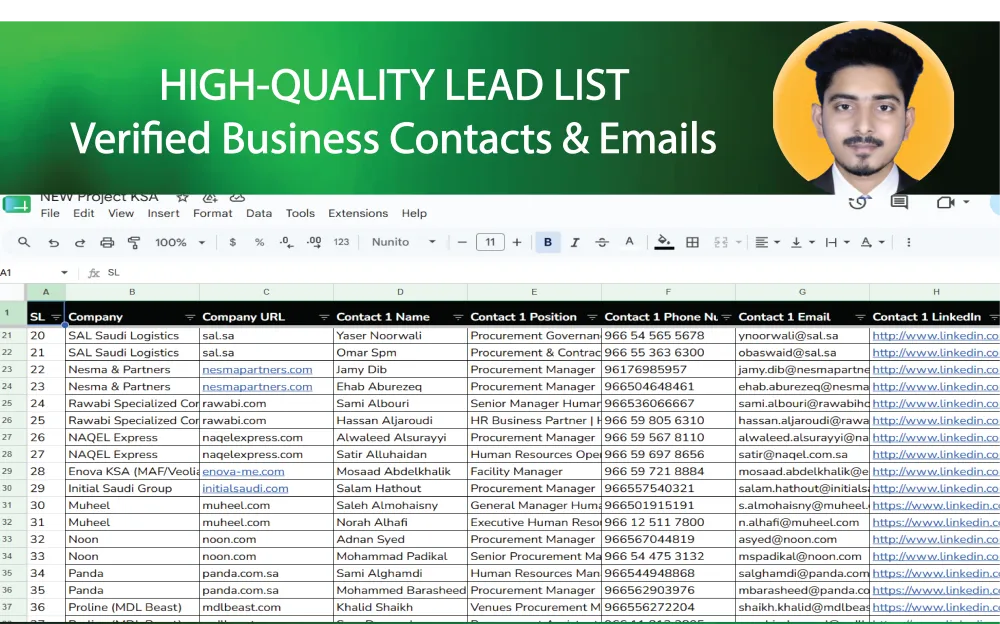This screenshot has height=624, width=1000.
Task: Open the Format menu
Action: (212, 213)
